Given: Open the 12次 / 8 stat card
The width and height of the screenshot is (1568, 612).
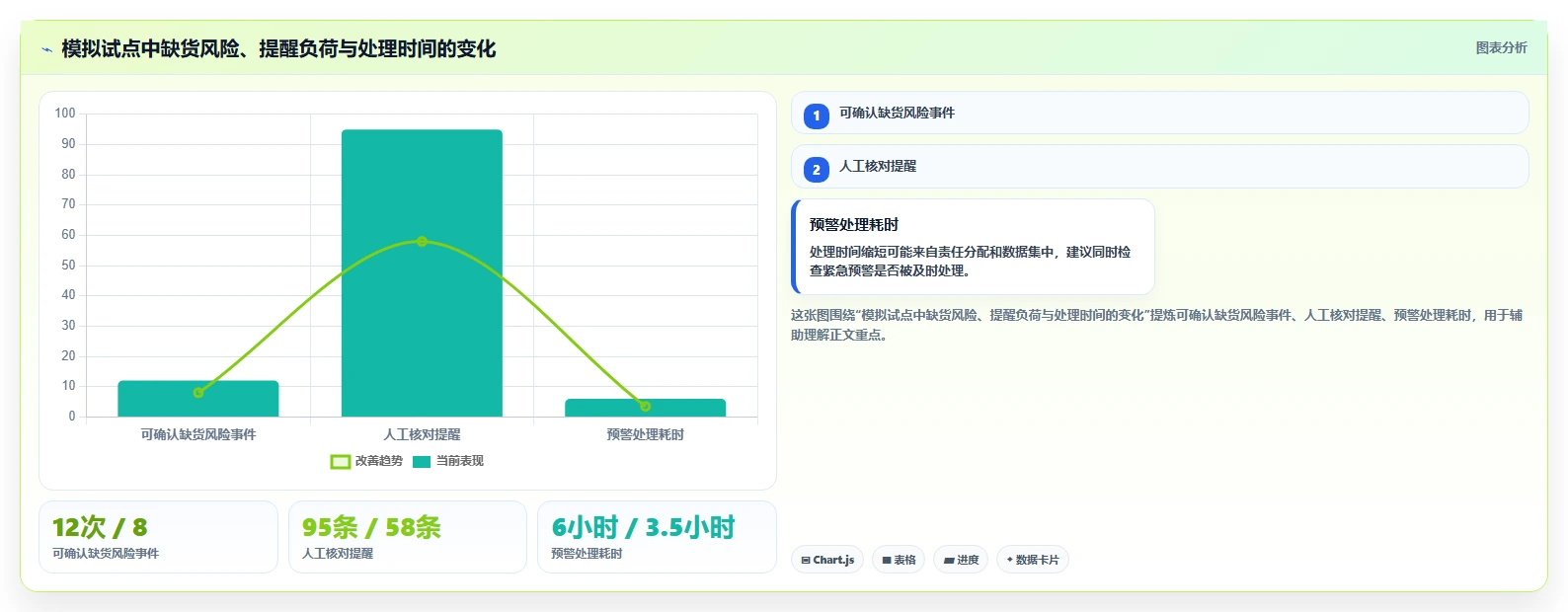Looking at the screenshot, I should 158,537.
